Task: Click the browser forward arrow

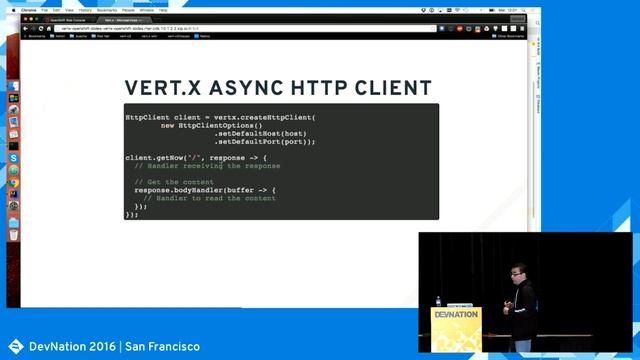Action: coord(33,29)
